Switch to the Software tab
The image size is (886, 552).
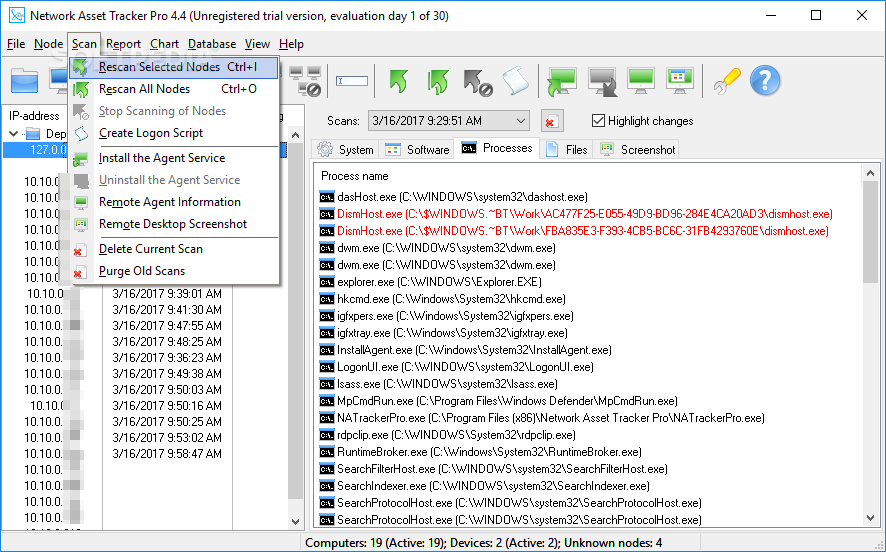pyautogui.click(x=416, y=150)
